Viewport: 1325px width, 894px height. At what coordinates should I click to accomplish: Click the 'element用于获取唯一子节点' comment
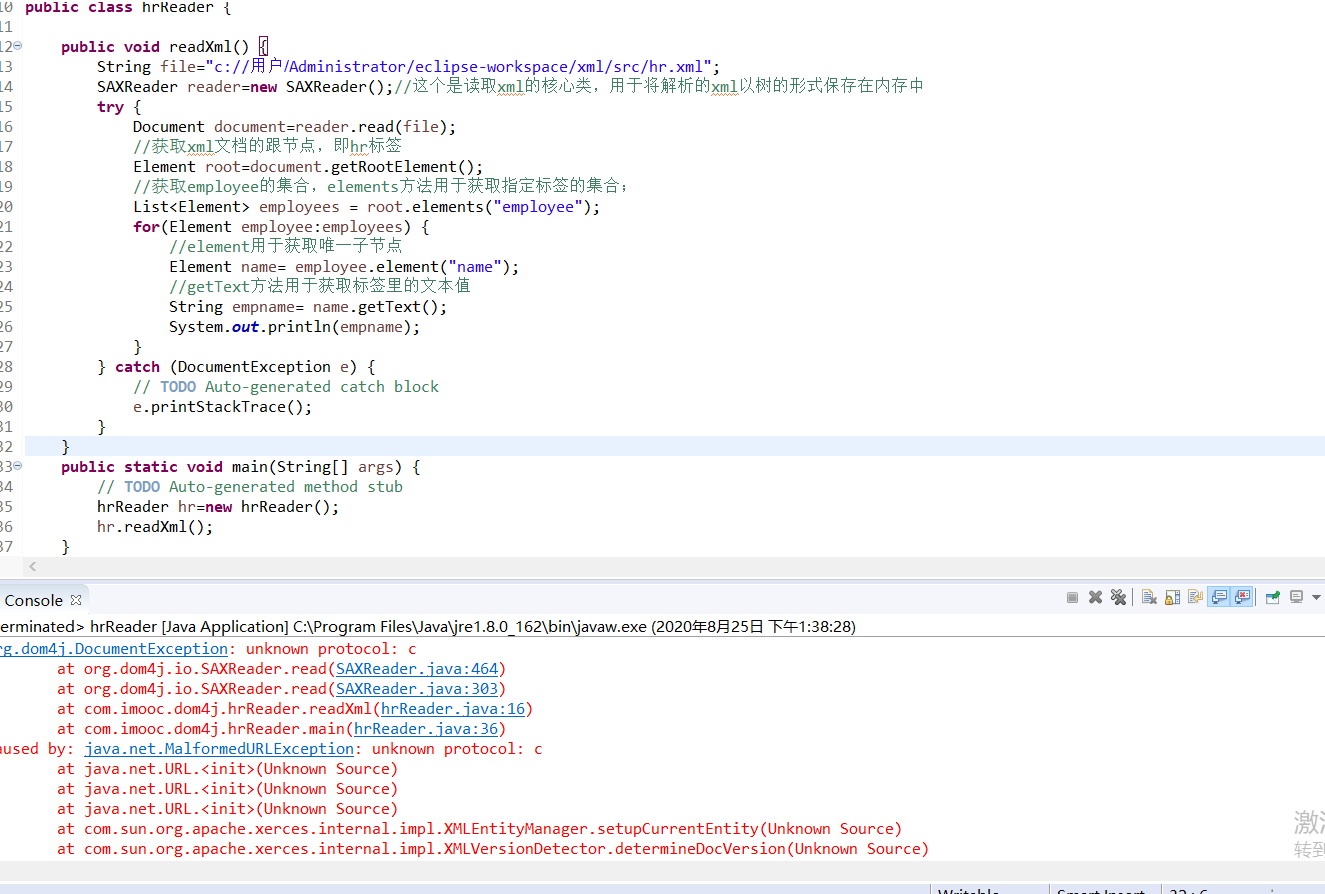[286, 246]
